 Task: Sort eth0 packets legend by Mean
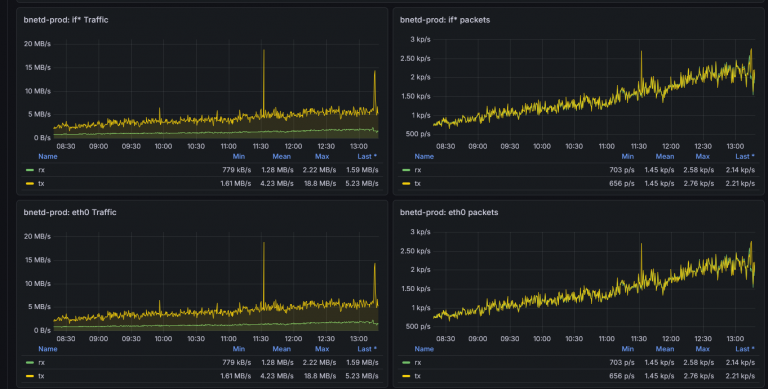coord(665,349)
